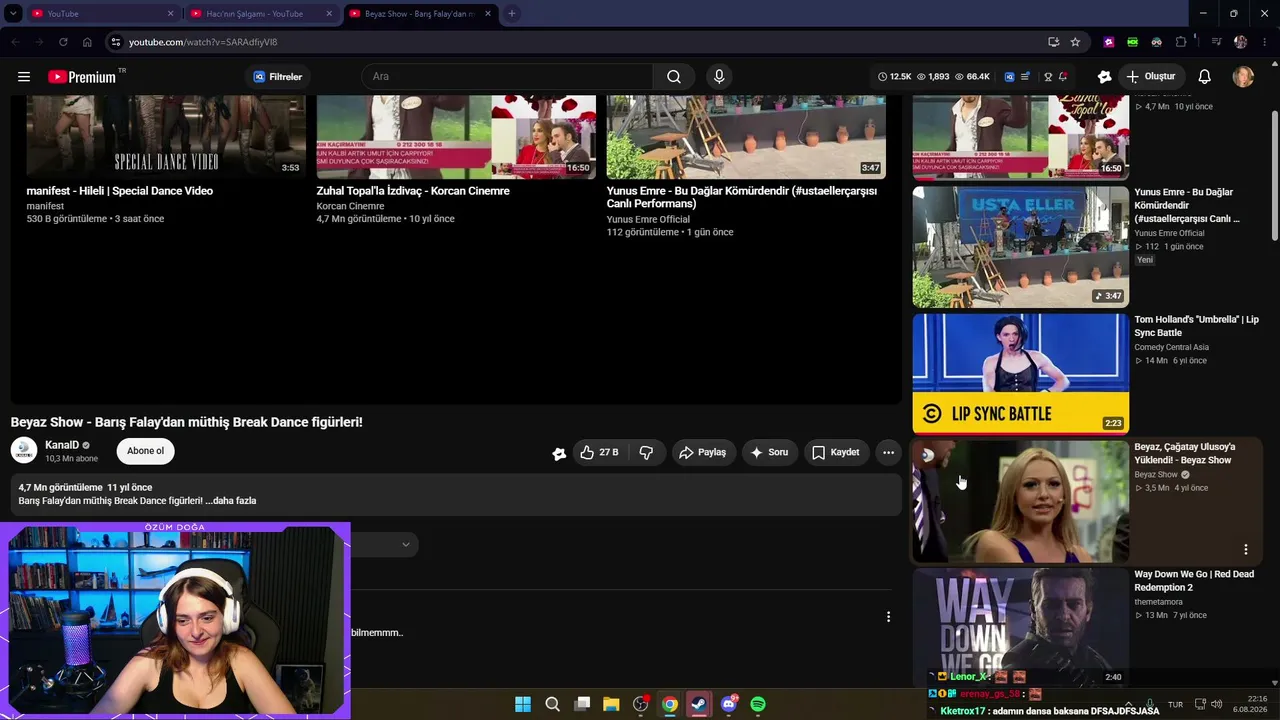Share the video with Paylaş
The height and width of the screenshot is (720, 1280).
pyautogui.click(x=702, y=452)
